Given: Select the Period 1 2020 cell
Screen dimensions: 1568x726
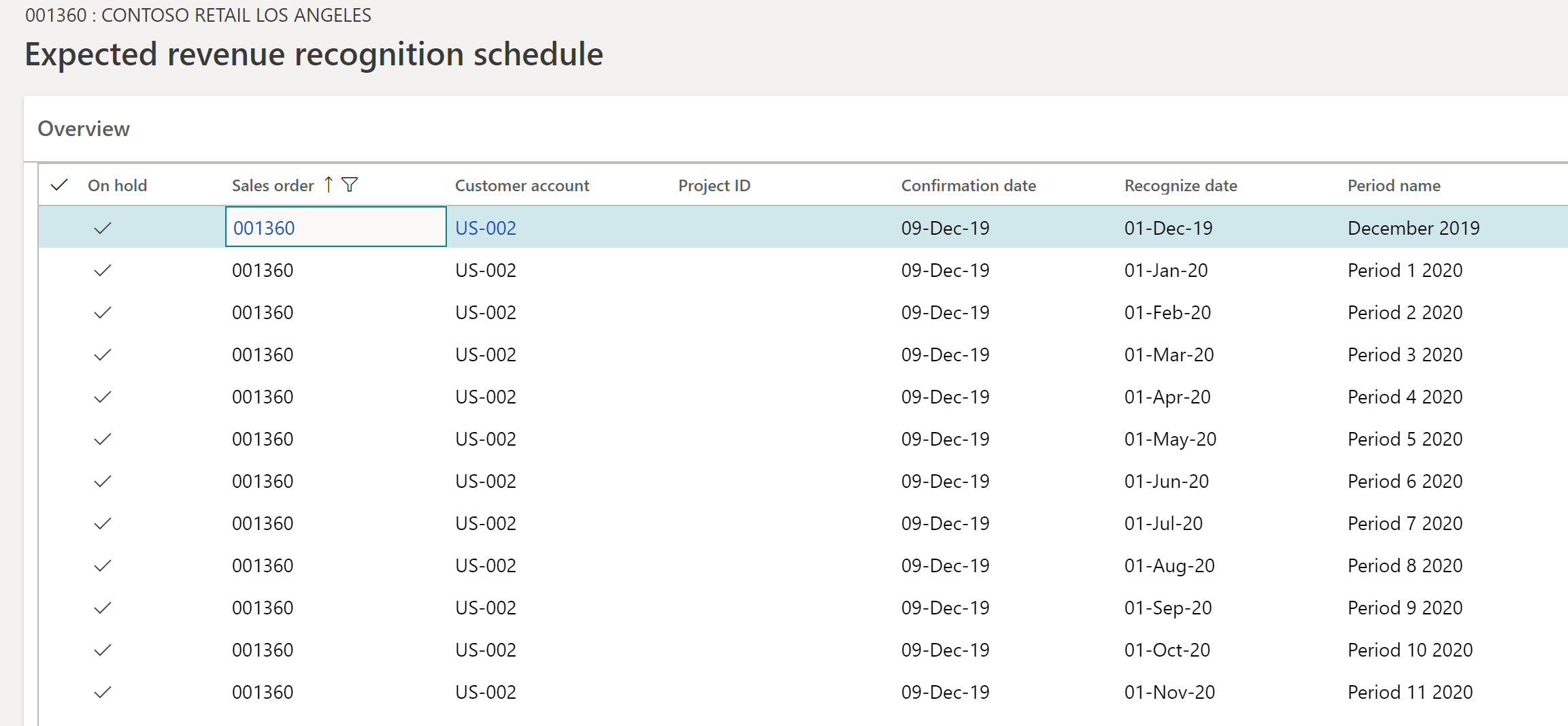Looking at the screenshot, I should (x=1405, y=270).
